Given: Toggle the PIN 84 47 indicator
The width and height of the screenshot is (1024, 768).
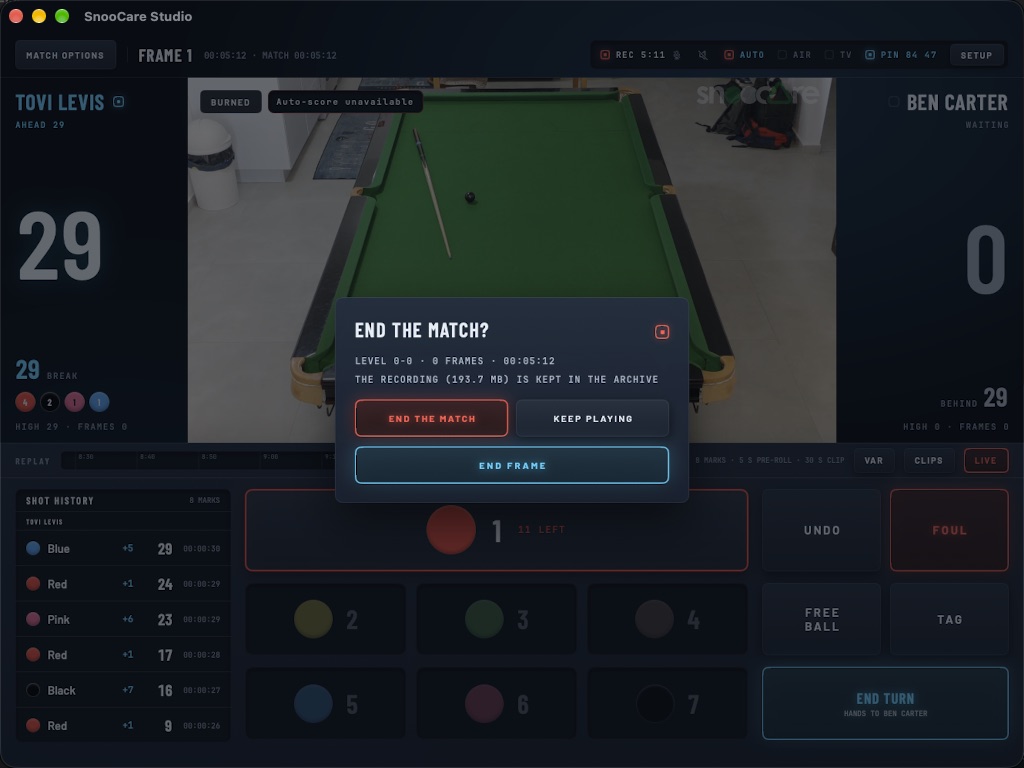Looking at the screenshot, I should [x=901, y=55].
